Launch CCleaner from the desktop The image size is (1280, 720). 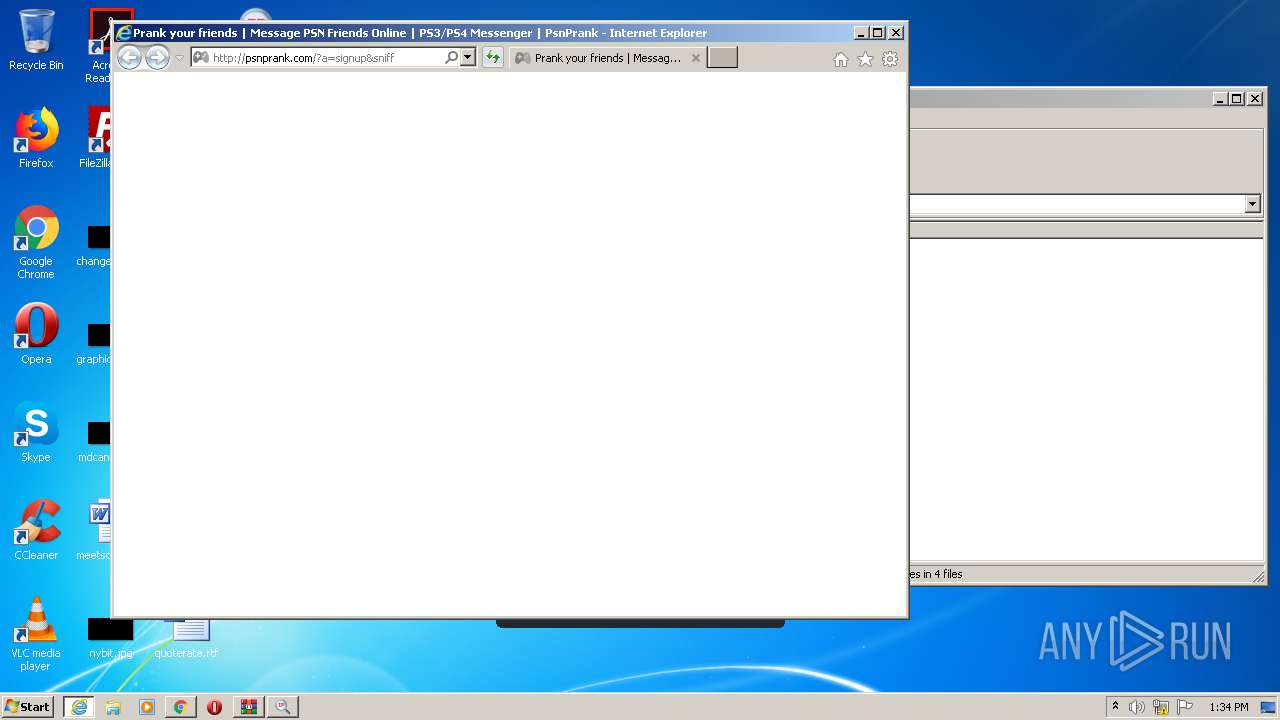(x=36, y=530)
